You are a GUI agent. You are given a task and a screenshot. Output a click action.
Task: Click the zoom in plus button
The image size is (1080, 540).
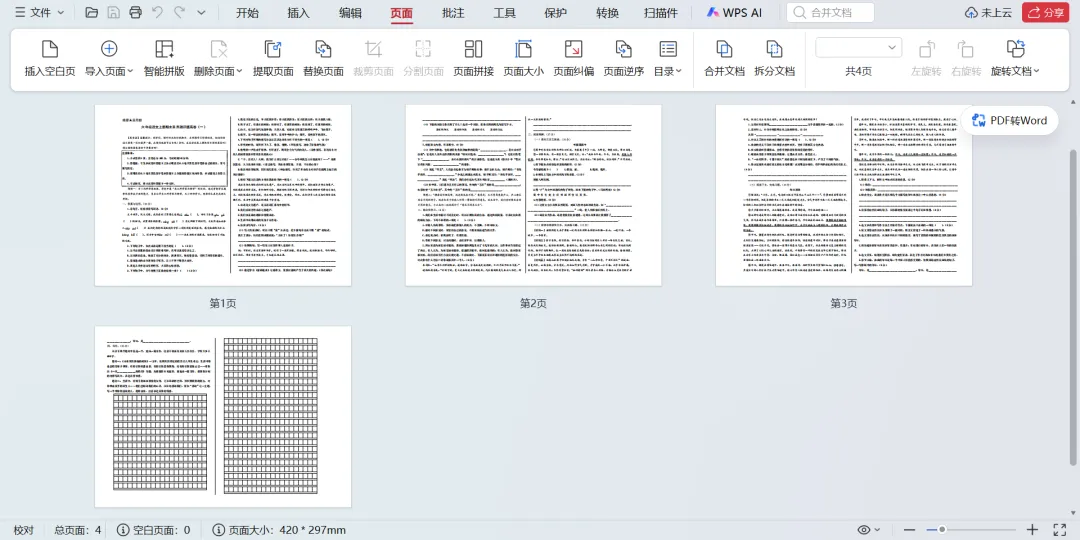[x=1032, y=530]
